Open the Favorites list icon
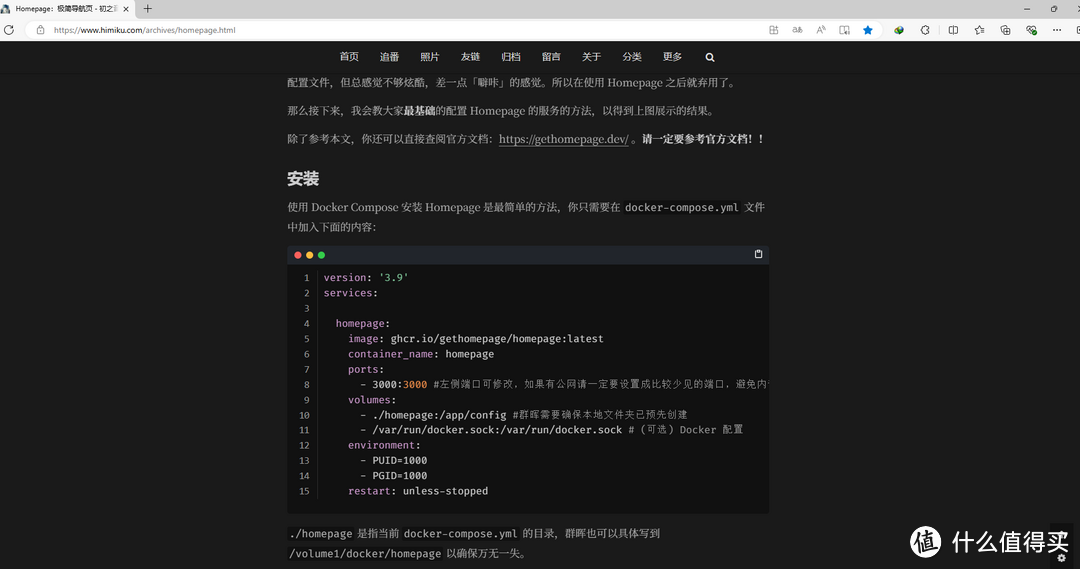1080x569 pixels. [979, 30]
